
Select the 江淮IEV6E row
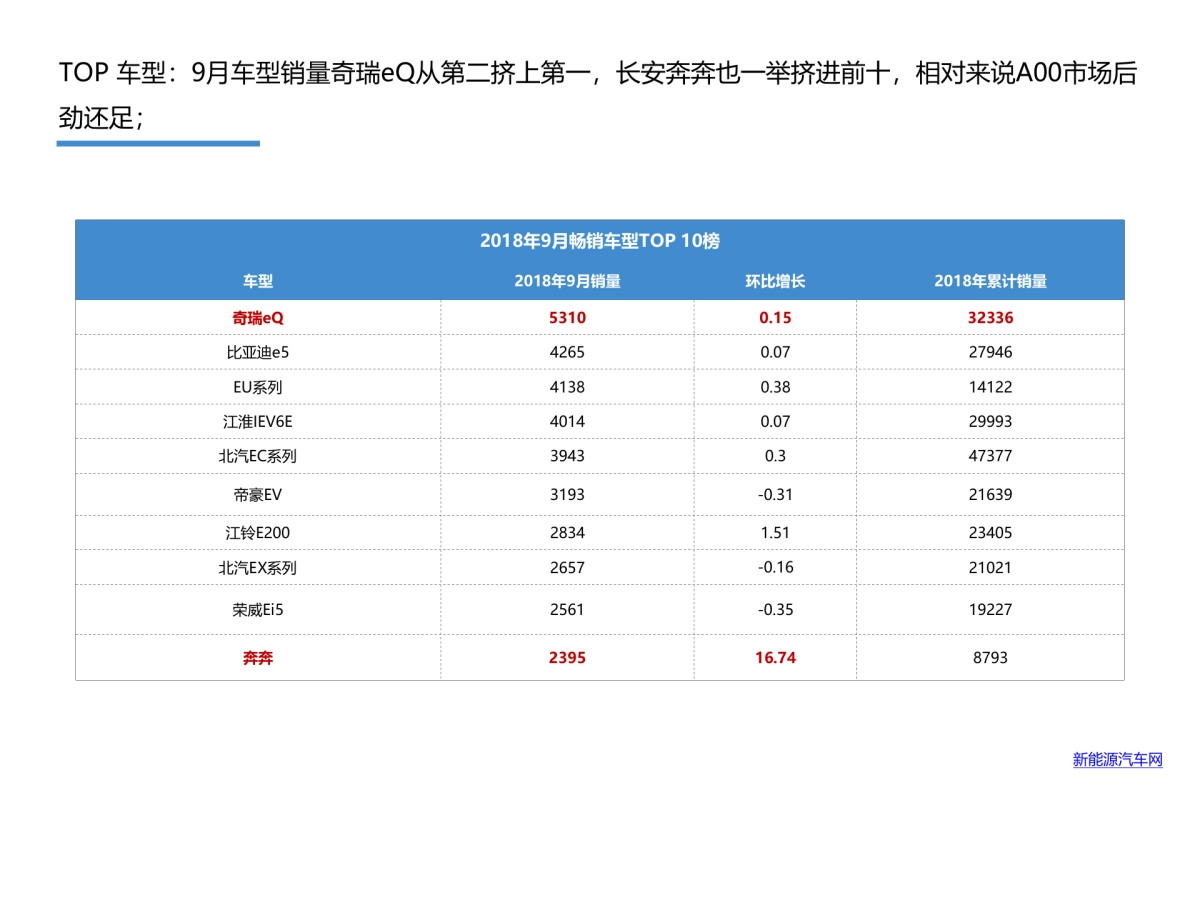pos(256,421)
